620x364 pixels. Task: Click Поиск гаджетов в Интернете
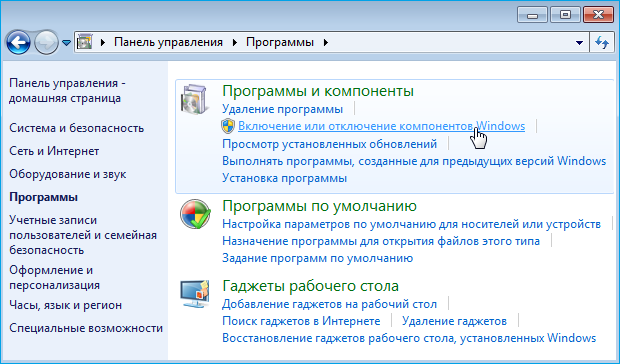point(301,321)
